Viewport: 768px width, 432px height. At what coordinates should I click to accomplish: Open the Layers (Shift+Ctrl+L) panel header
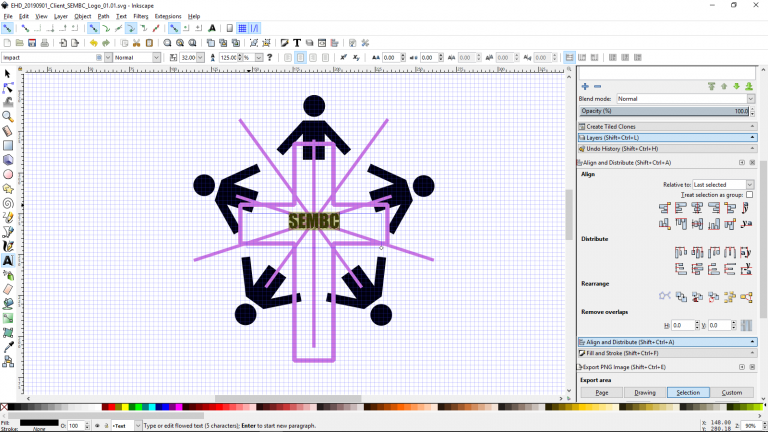[668, 138]
